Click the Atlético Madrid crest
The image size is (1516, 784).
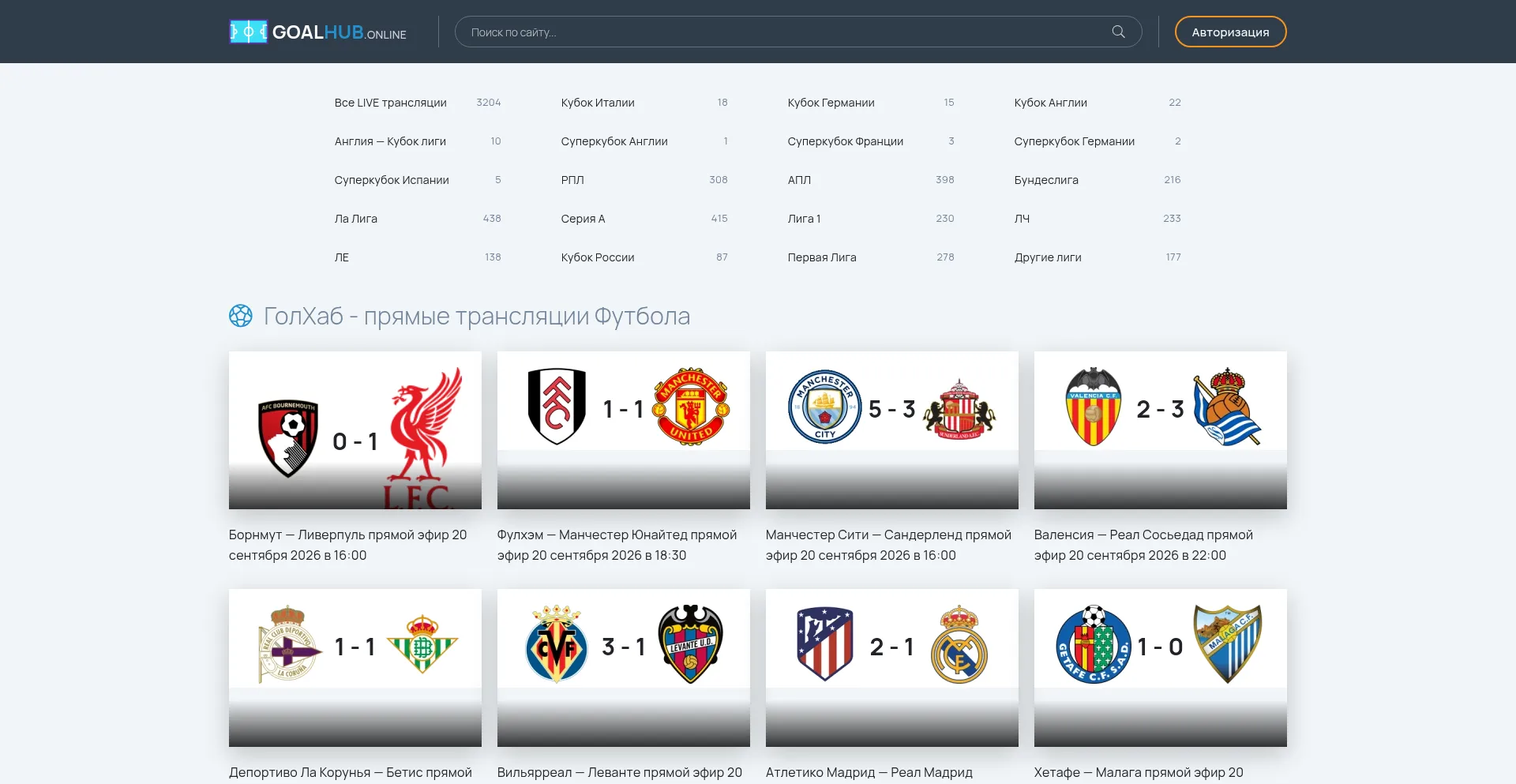pos(825,644)
